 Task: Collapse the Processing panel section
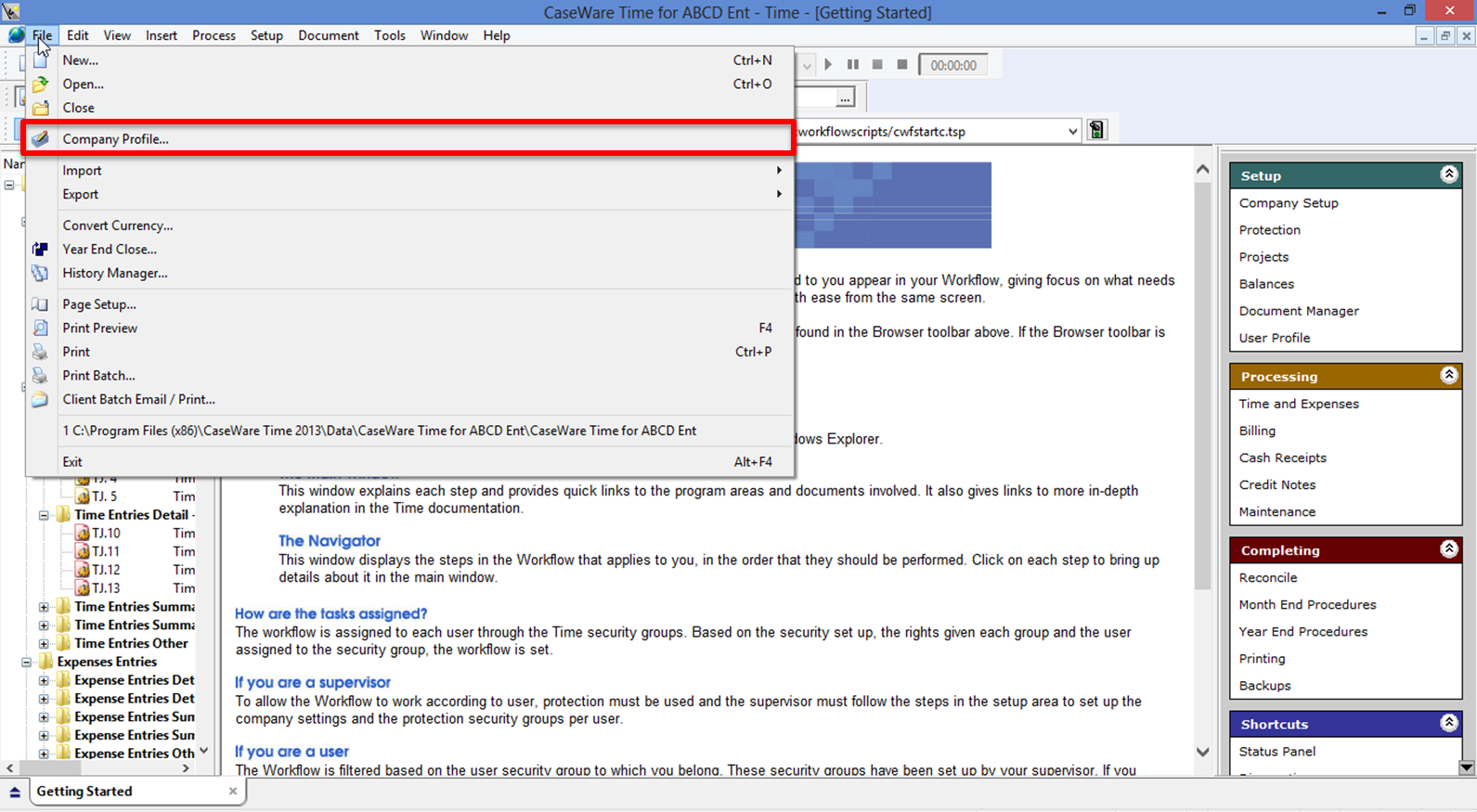tap(1448, 376)
